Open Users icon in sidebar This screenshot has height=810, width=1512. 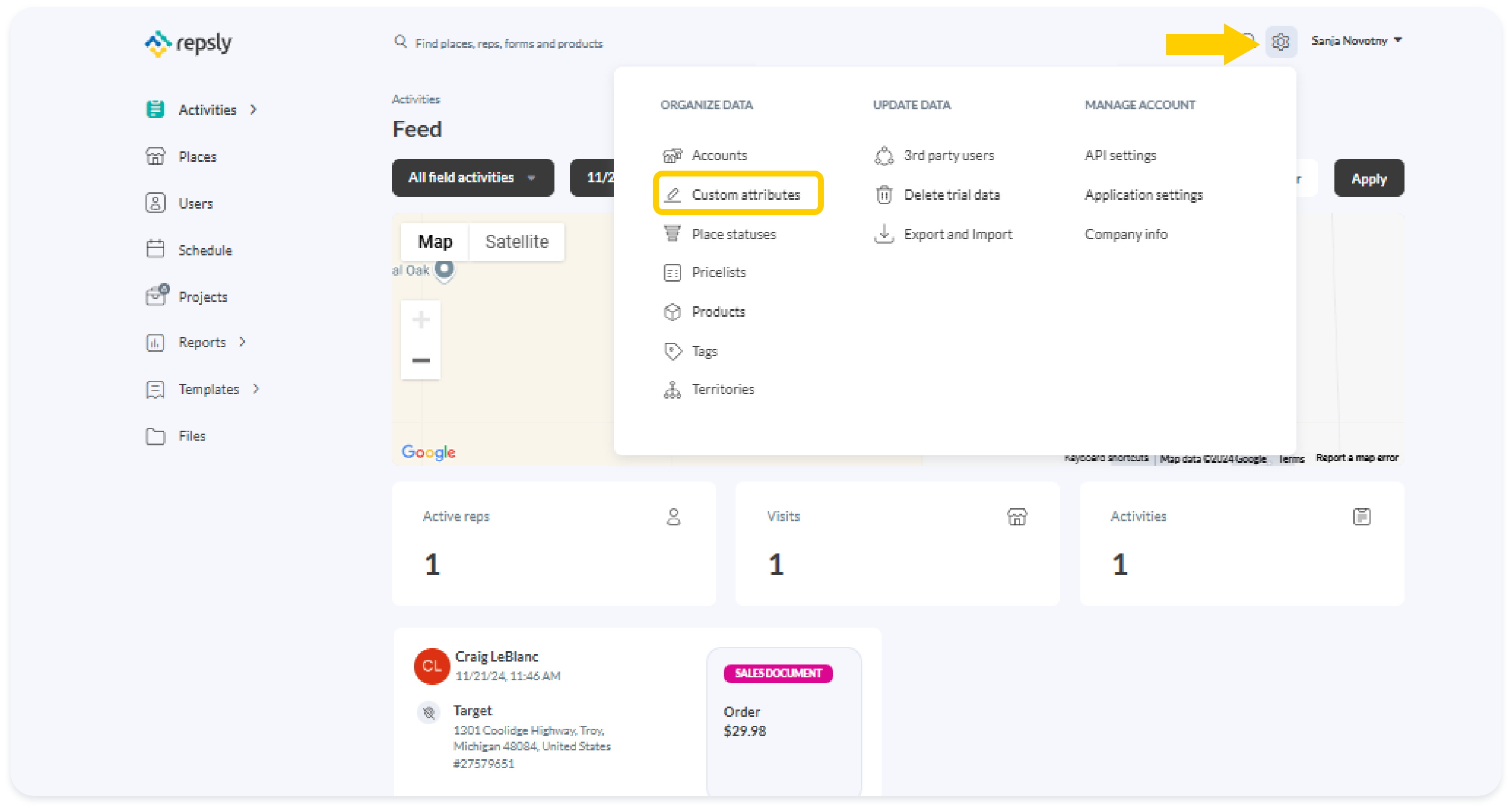(155, 203)
